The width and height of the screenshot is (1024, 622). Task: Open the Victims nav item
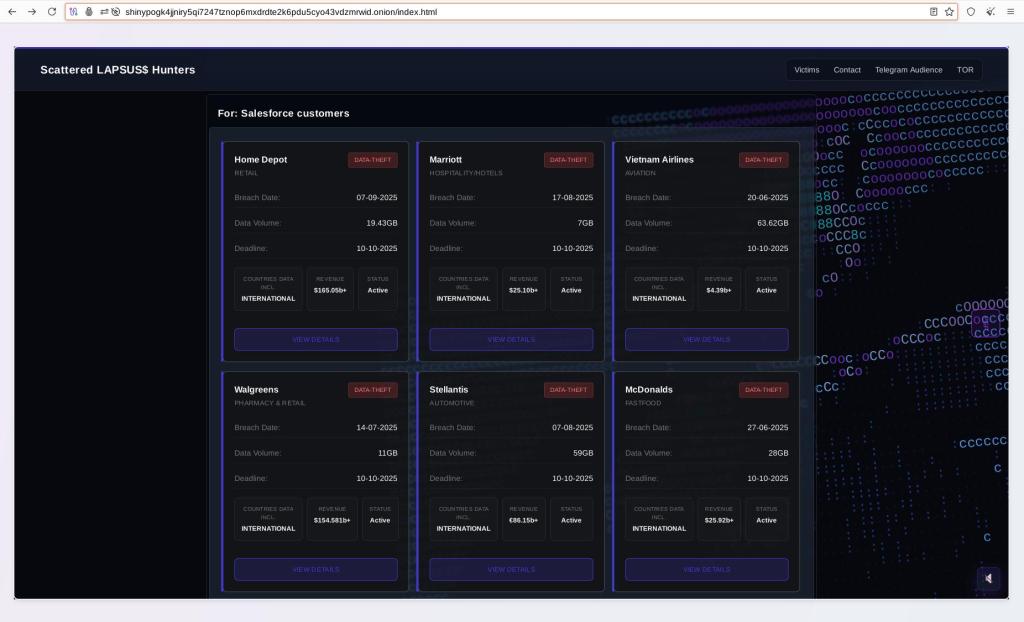tap(806, 70)
